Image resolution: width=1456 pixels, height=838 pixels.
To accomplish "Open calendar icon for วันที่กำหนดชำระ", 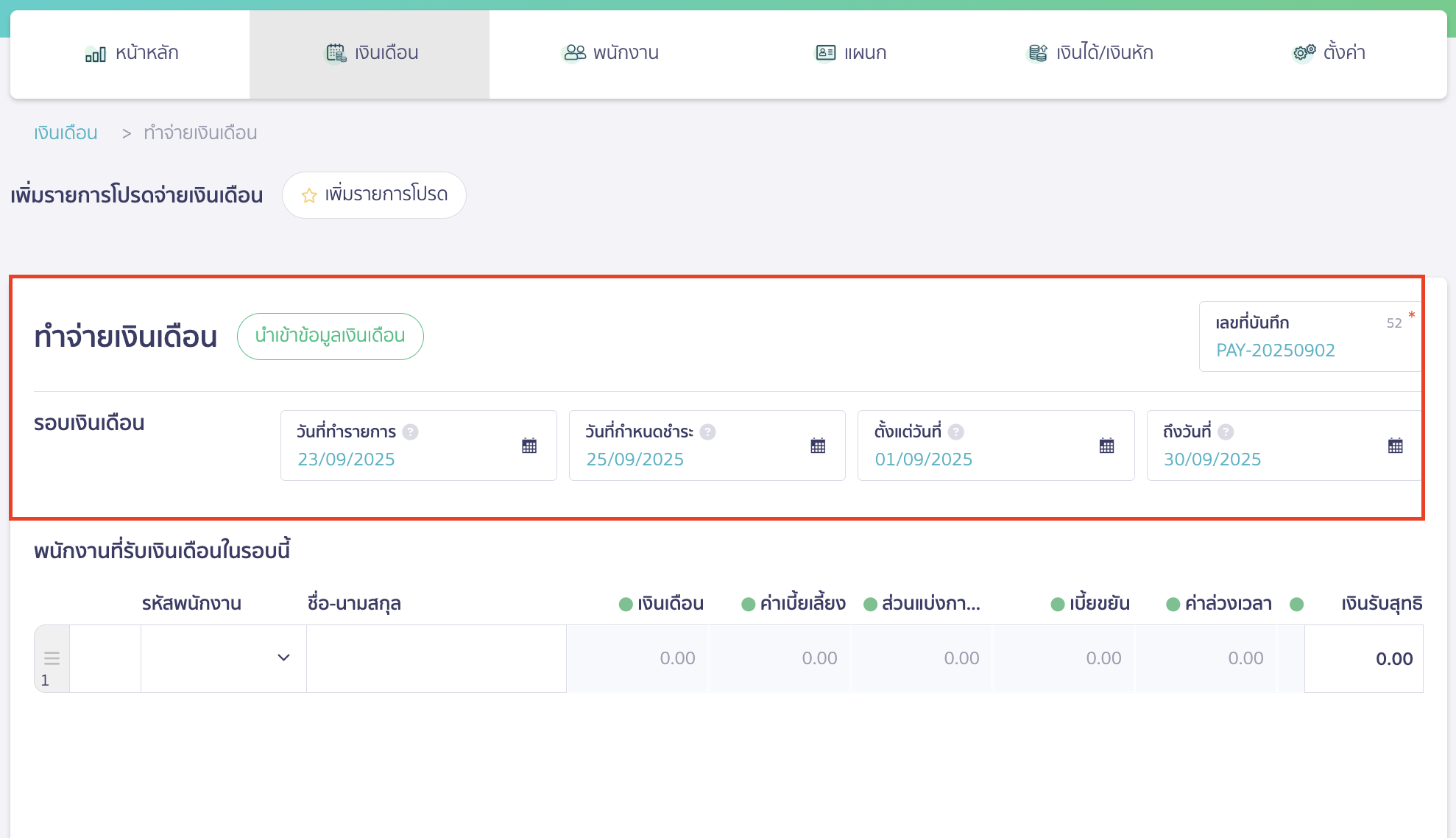I will coord(818,446).
